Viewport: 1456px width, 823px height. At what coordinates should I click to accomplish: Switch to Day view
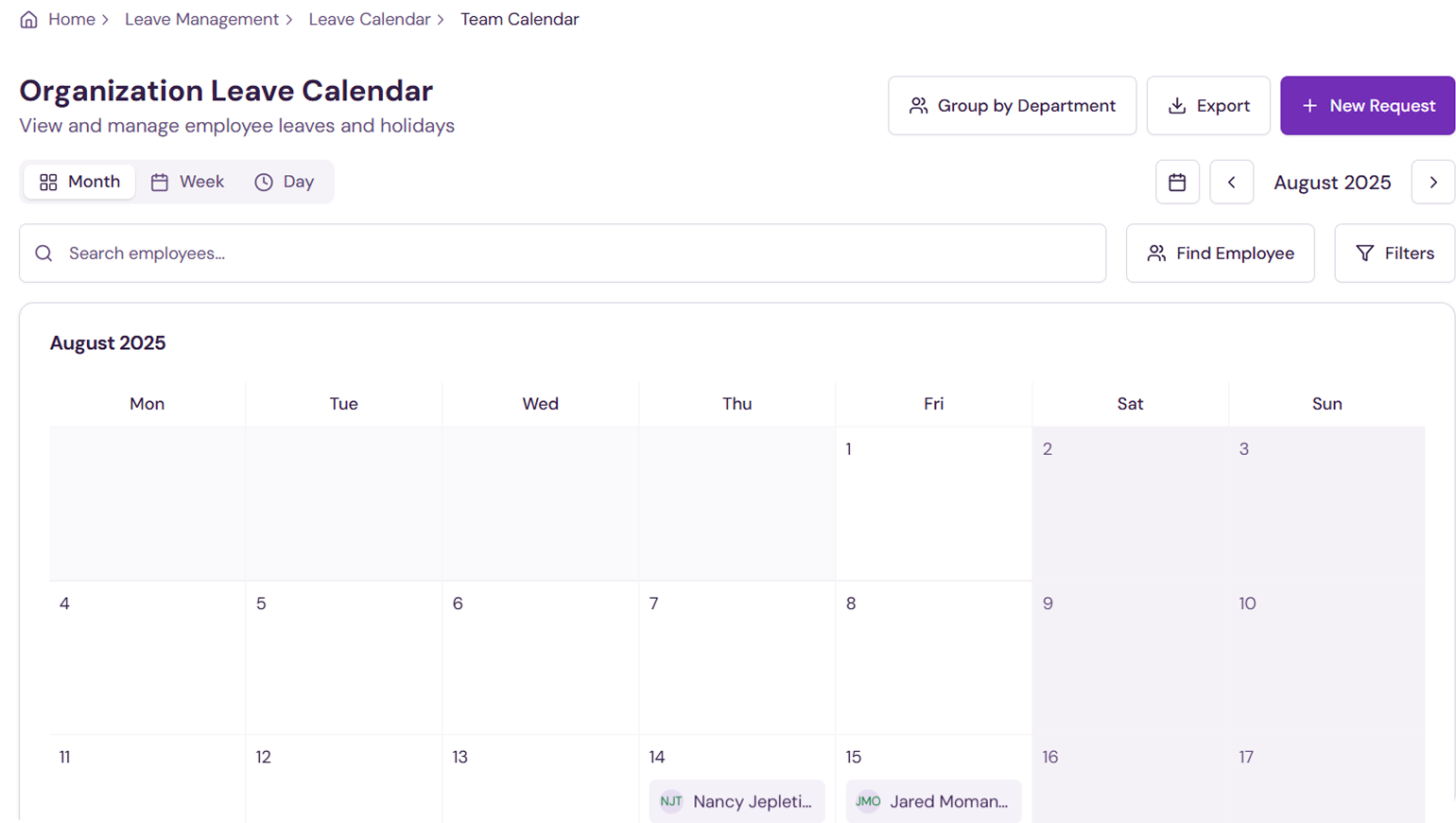285,182
